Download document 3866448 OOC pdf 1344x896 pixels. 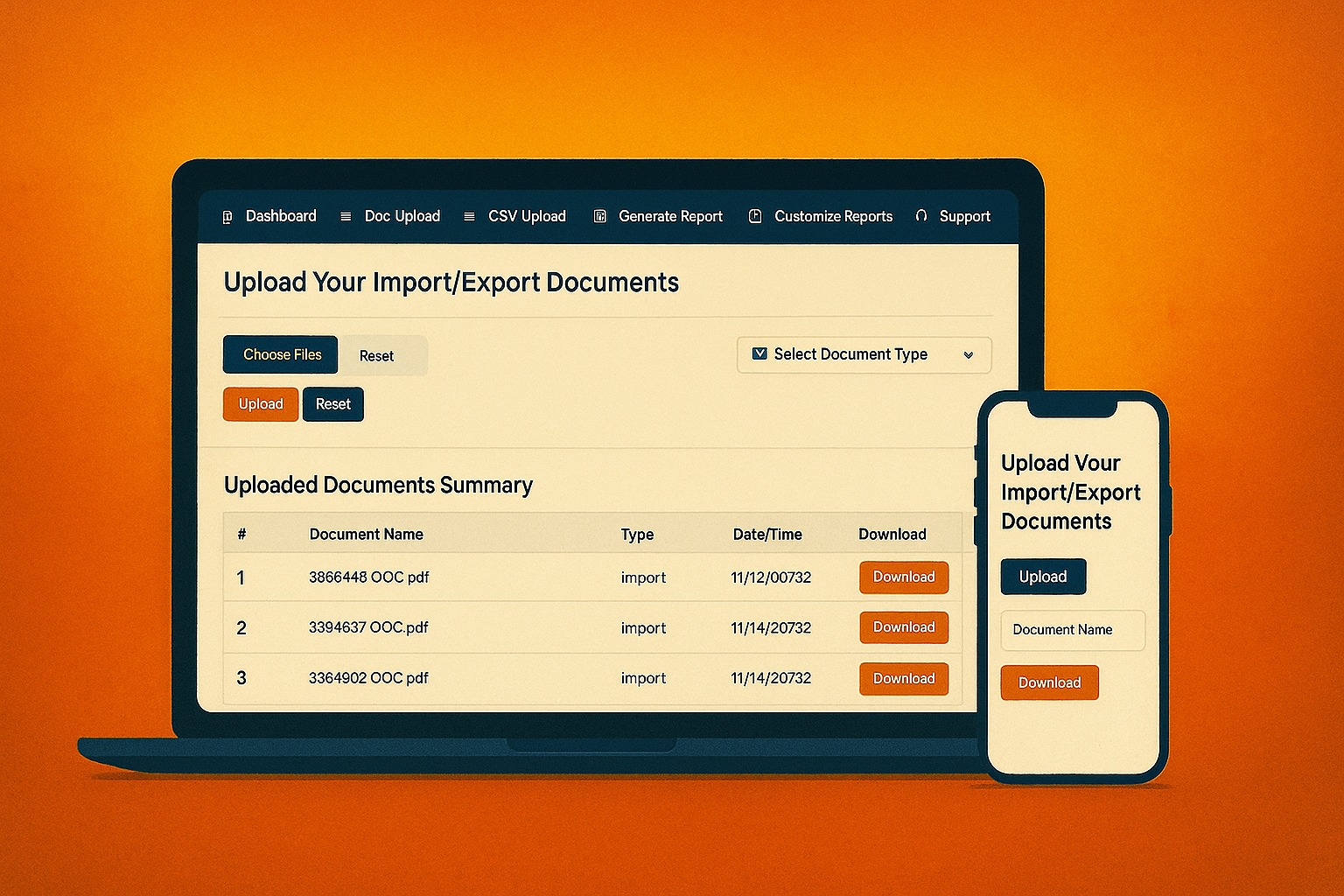click(x=903, y=577)
